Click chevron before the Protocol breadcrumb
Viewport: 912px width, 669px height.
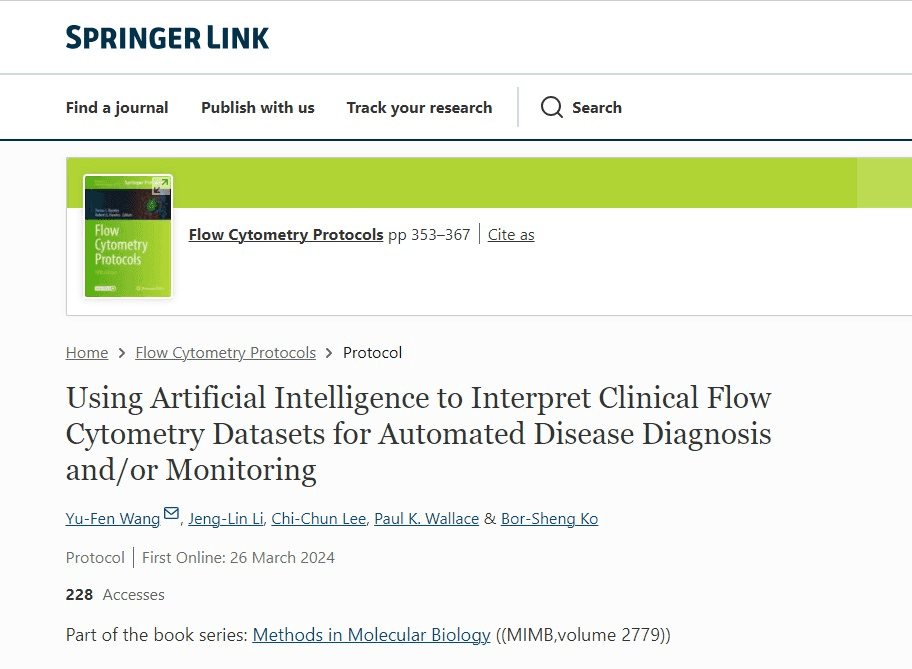coord(328,353)
